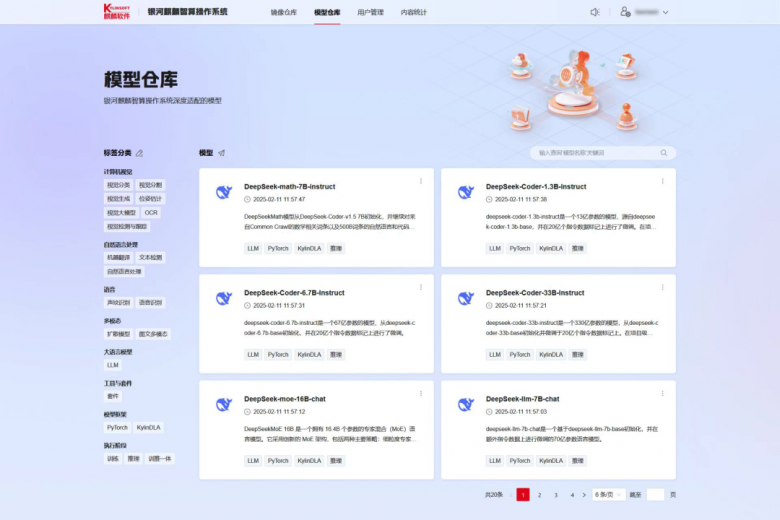Click the edit pencil icon beside 标签分类
Screen dimensions: 780x520
pyautogui.click(x=139, y=153)
